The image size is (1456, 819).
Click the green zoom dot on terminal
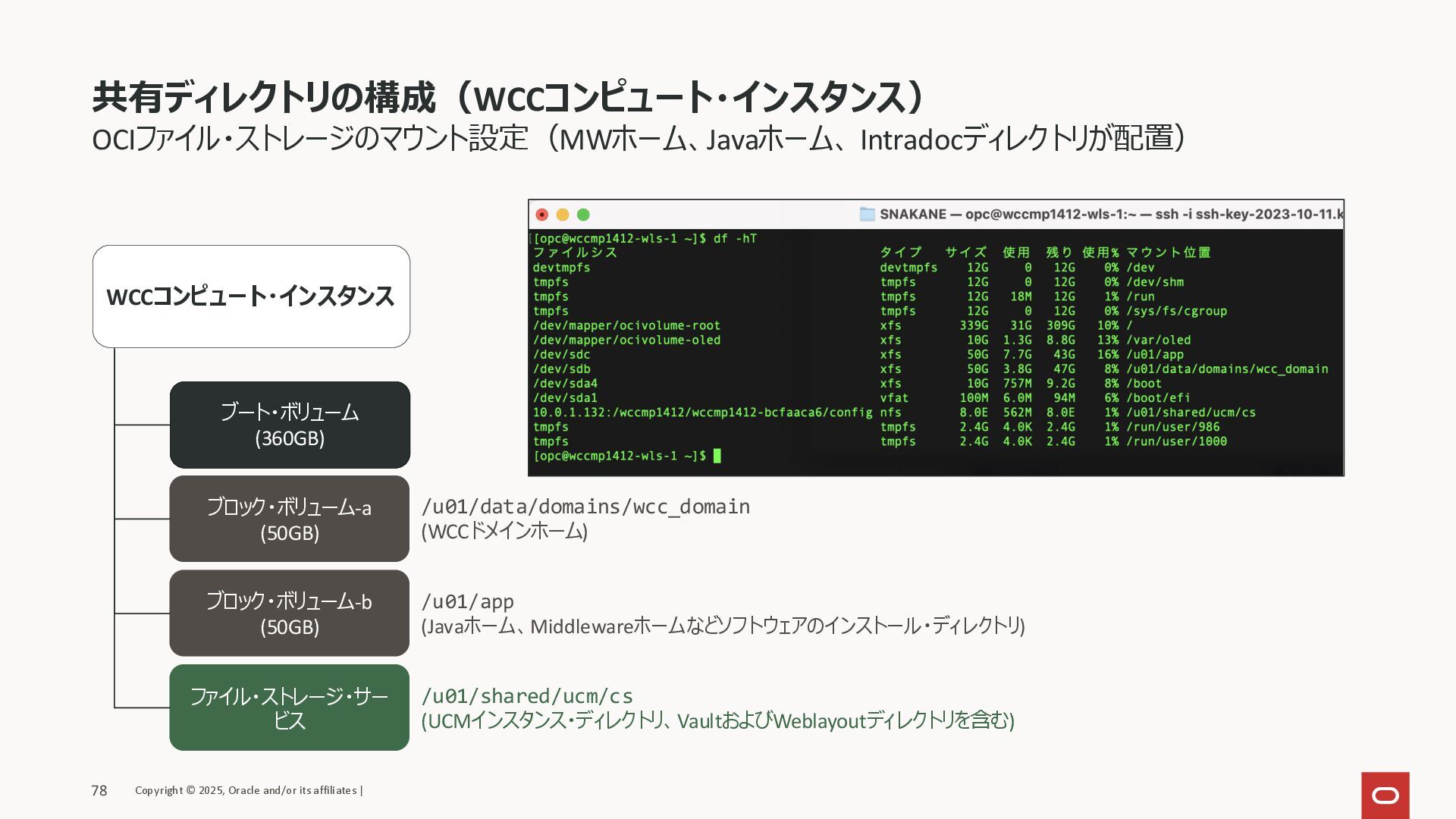583,215
